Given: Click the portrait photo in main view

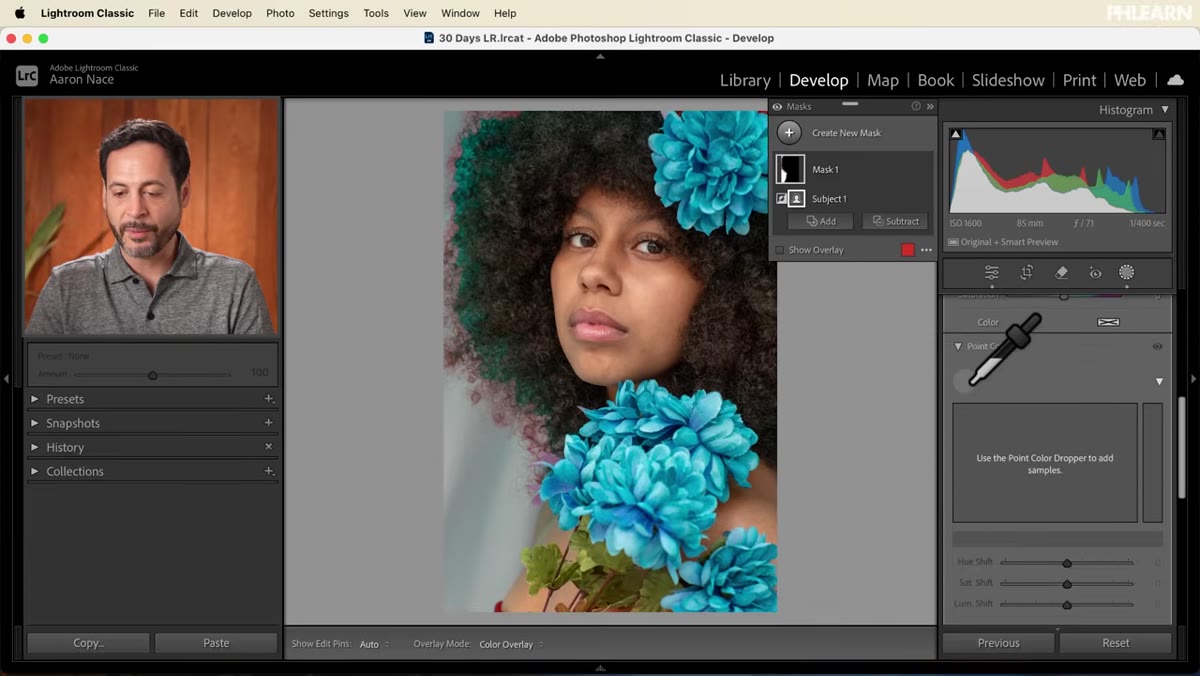Looking at the screenshot, I should pos(610,361).
